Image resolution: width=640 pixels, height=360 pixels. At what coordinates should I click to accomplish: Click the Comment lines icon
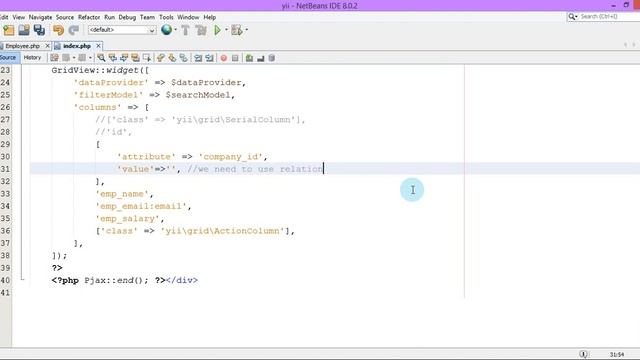click(x=249, y=58)
